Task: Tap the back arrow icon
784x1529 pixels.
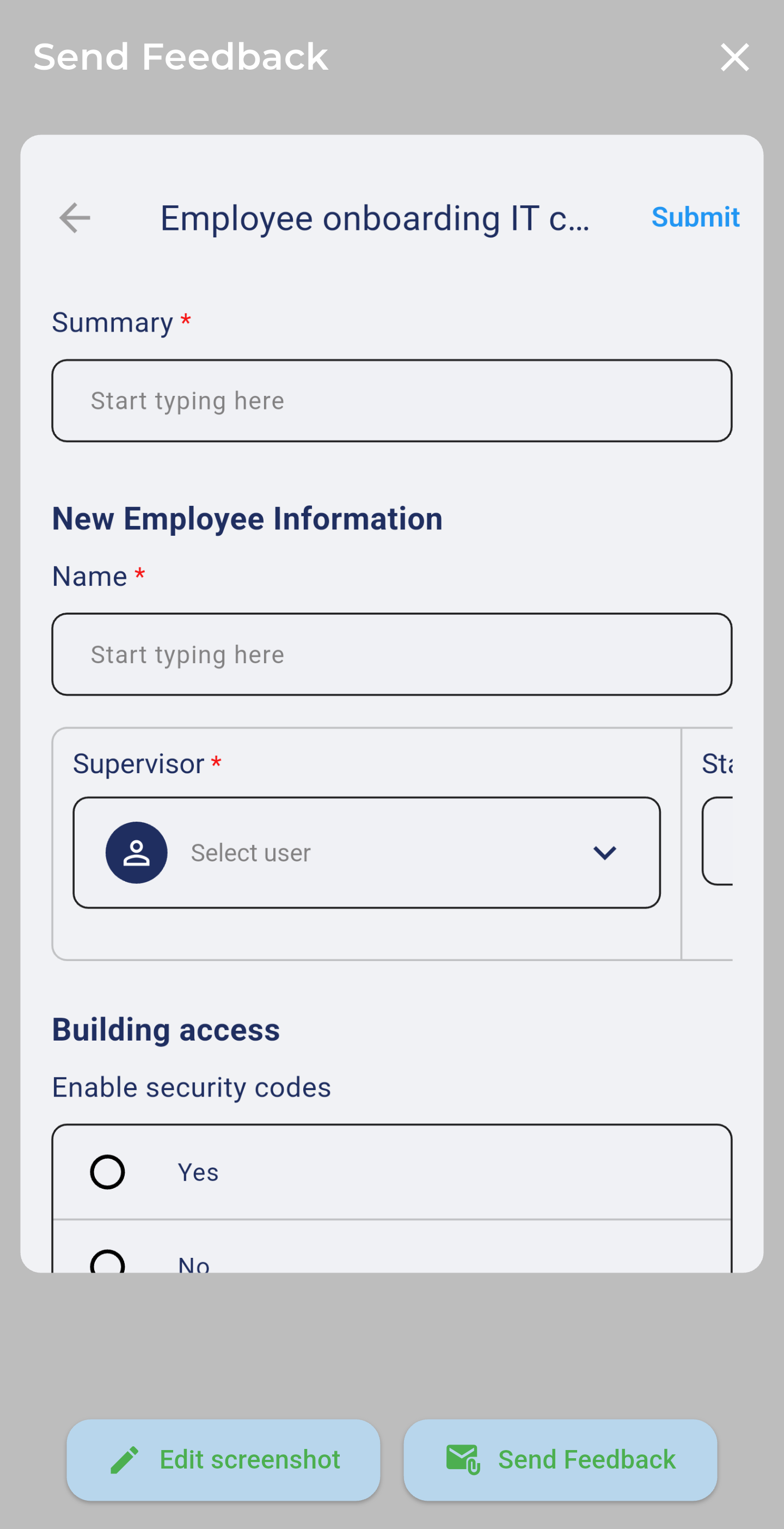Action: tap(75, 218)
